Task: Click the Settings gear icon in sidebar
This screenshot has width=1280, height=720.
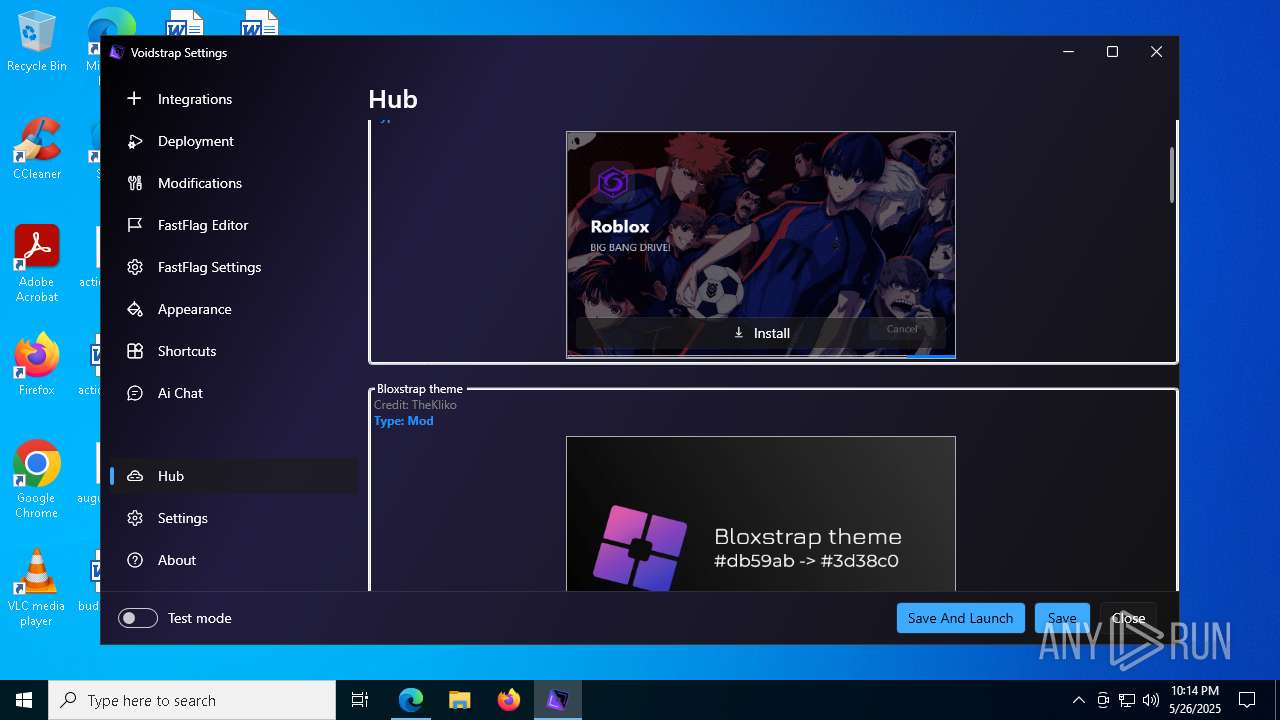Action: [x=135, y=518]
